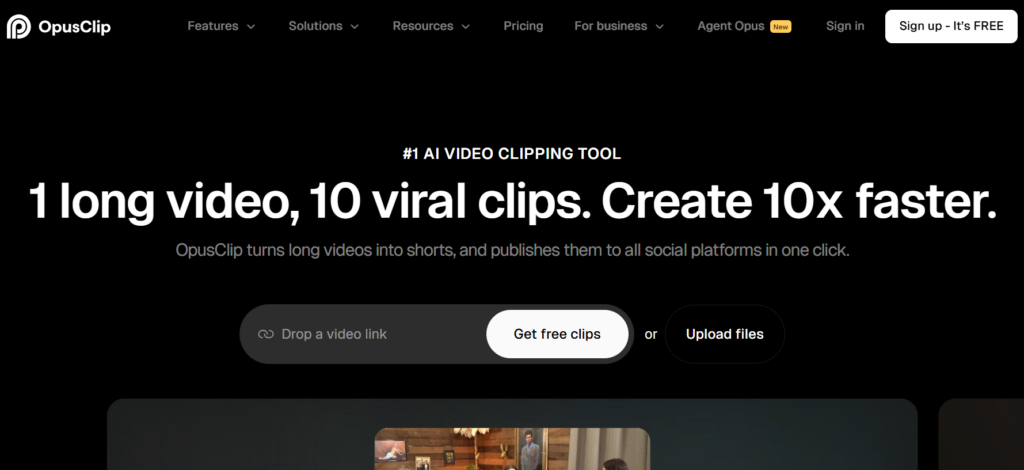Viewport: 1024px width, 470px height.
Task: Expand the Solutions dropdown chevron
Action: (x=355, y=27)
